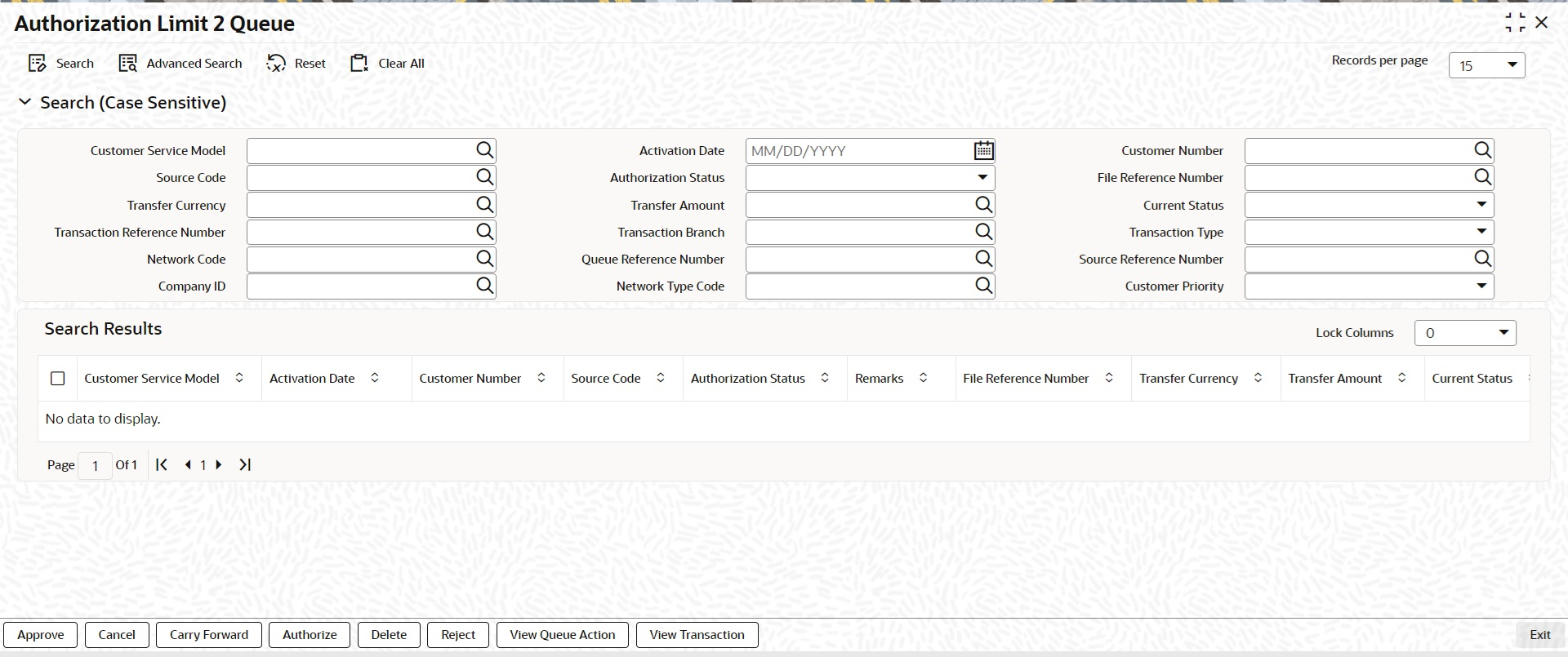Image resolution: width=1568 pixels, height=657 pixels.
Task: Open Source Reference Number lookup magnifier
Action: [1483, 259]
